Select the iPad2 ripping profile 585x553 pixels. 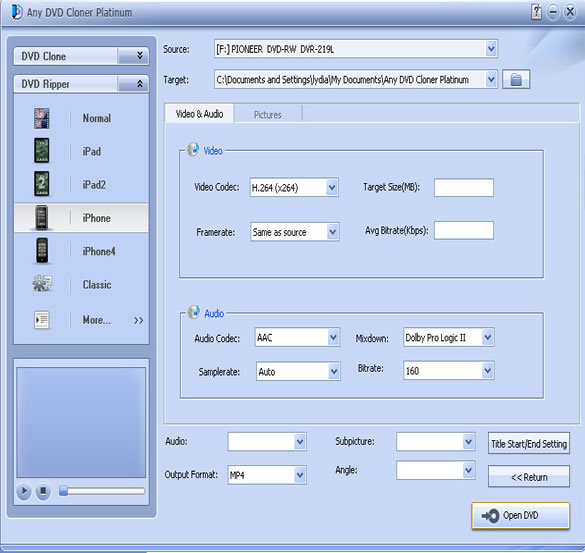pos(81,184)
